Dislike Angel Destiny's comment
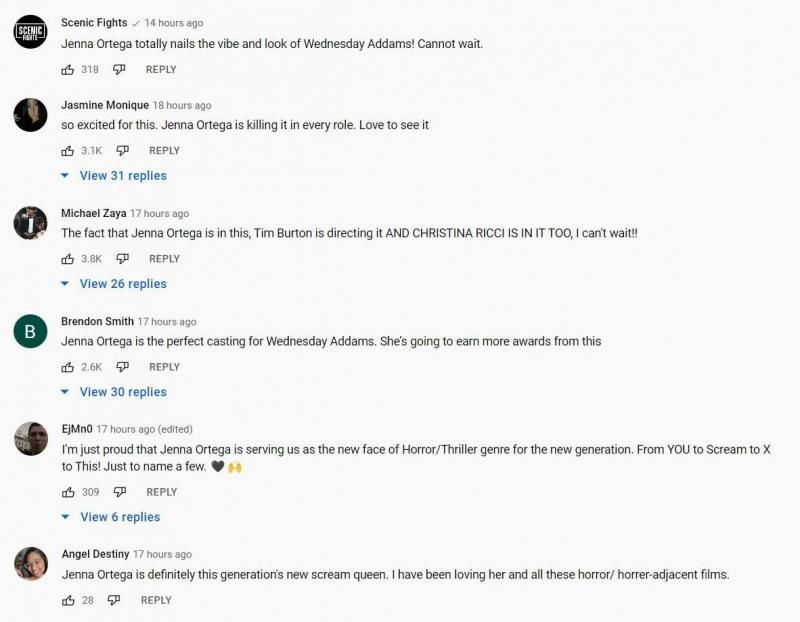800x622 pixels. [x=114, y=600]
